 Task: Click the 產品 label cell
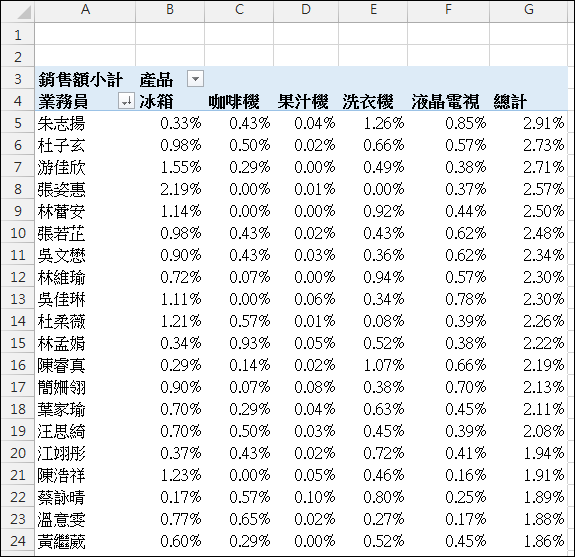coord(156,79)
